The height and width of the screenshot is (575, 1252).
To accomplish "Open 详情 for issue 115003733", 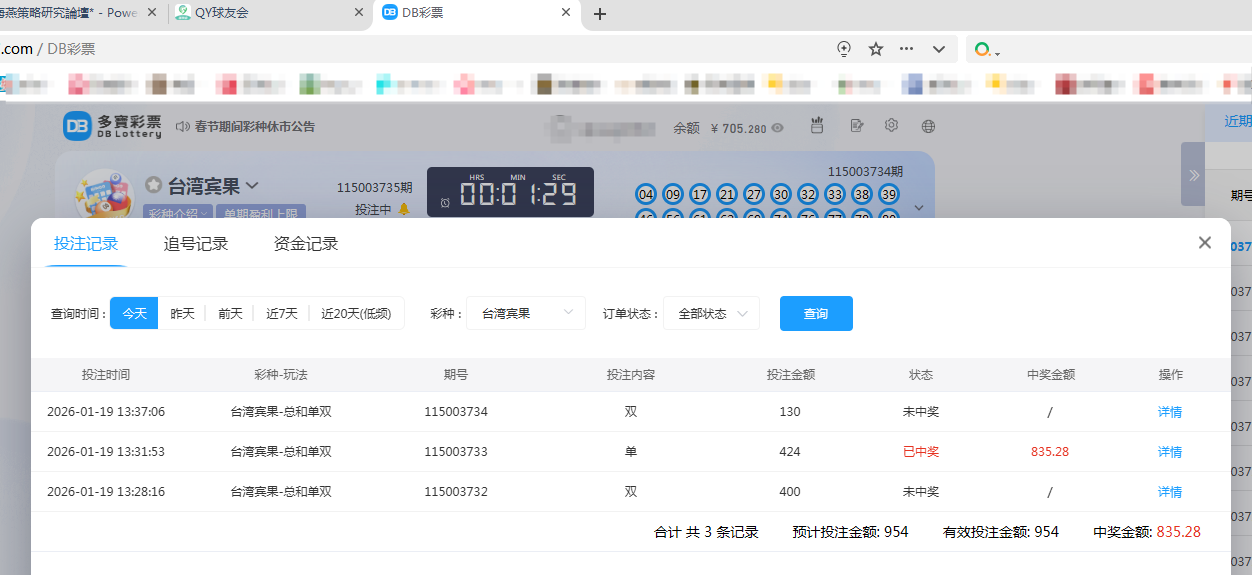I will (1170, 452).
